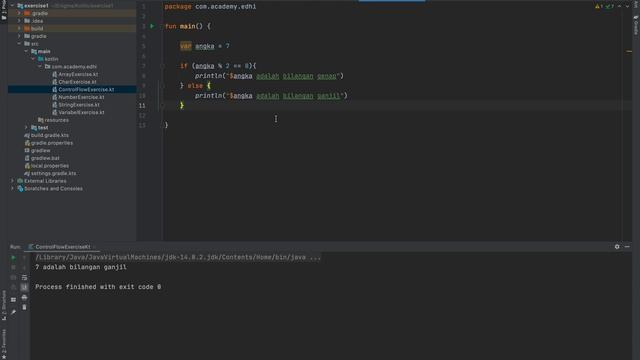Open CharExercise.kt file

pos(77,82)
